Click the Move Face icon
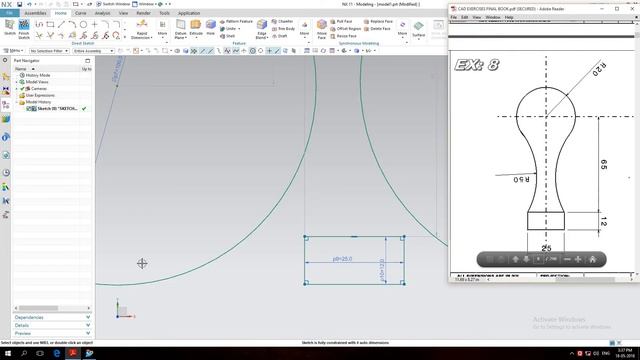 tap(322, 29)
